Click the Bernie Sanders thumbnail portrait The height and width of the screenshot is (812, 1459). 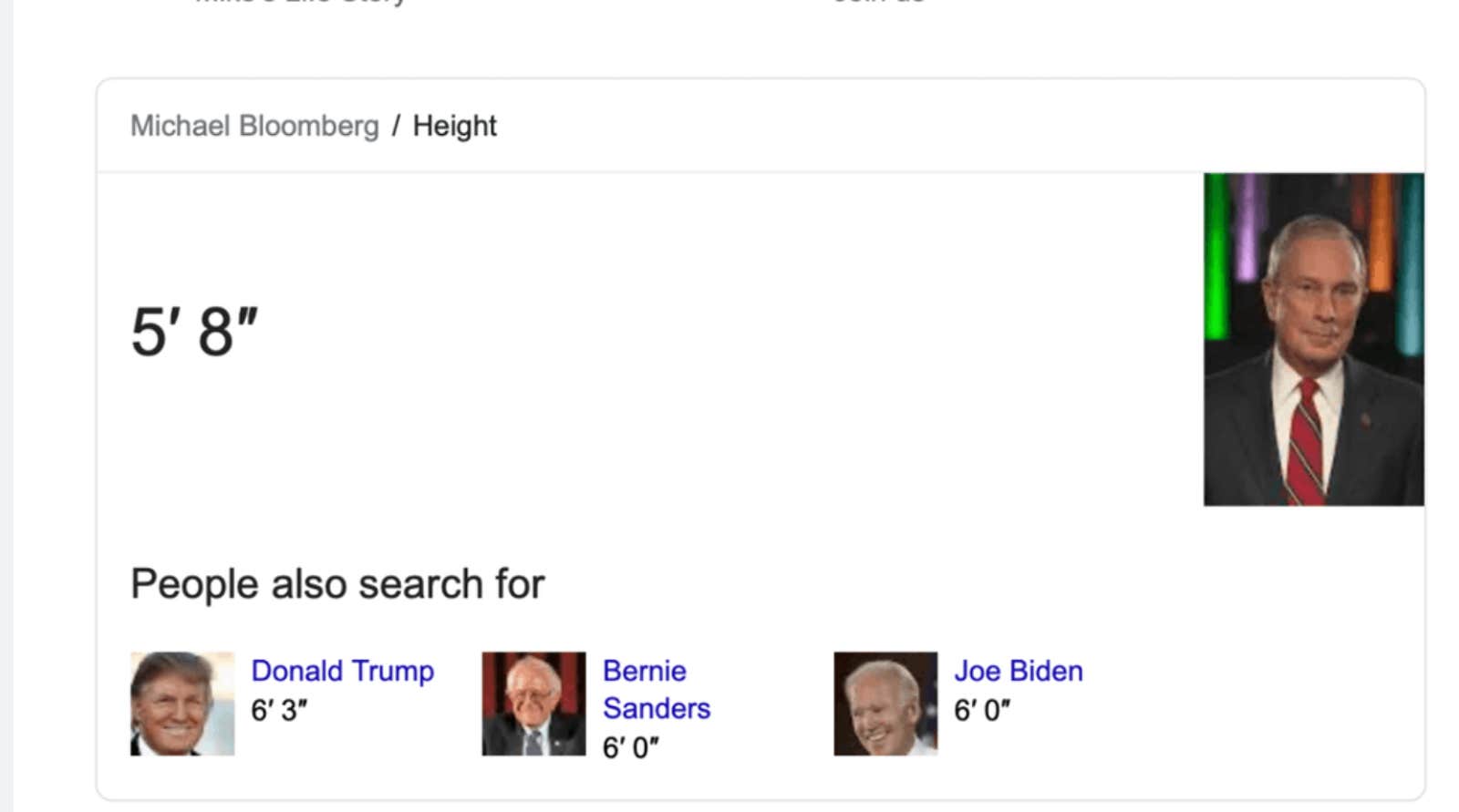click(533, 702)
